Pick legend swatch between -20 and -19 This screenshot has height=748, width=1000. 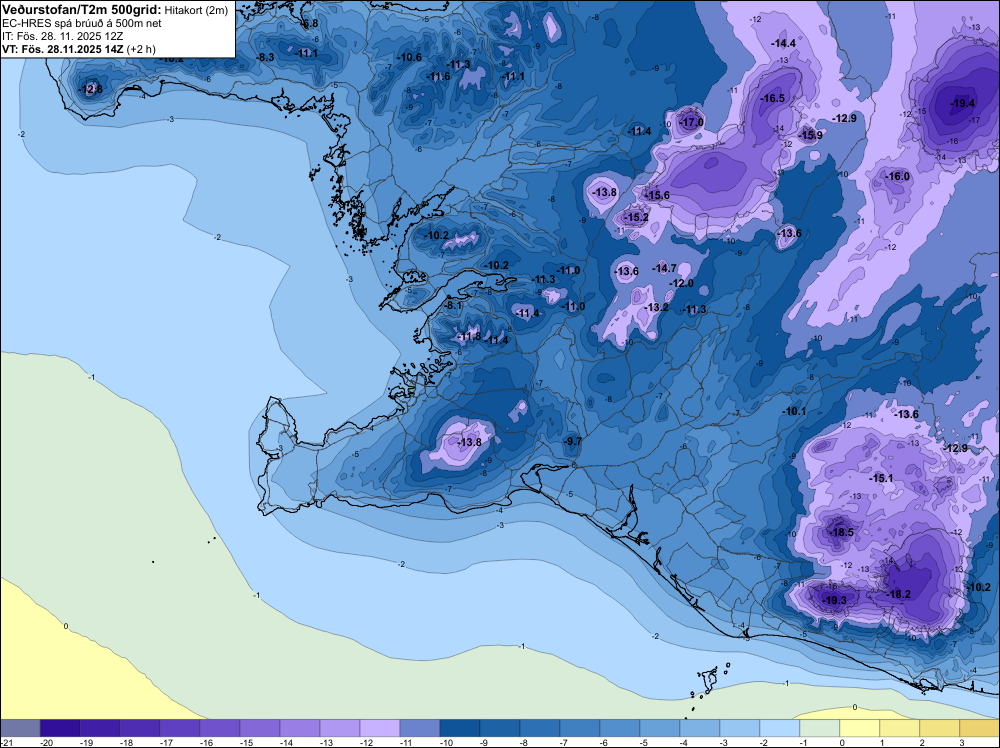pos(60,728)
